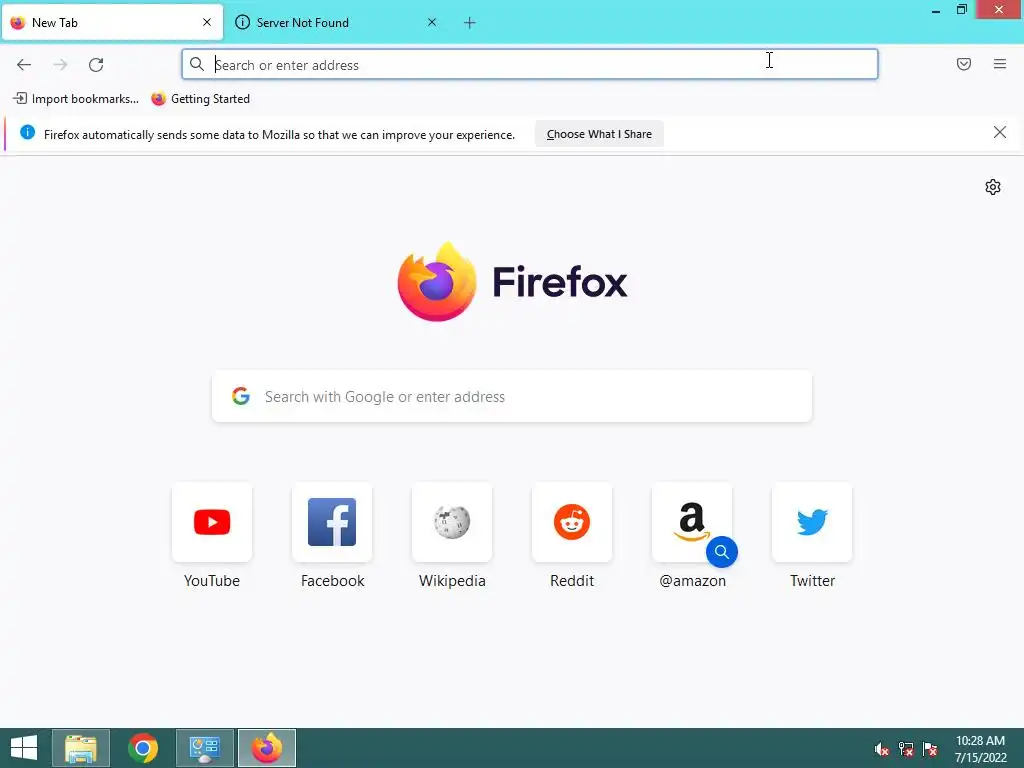
Task: Open the Save to Pocket icon
Action: [x=964, y=64]
